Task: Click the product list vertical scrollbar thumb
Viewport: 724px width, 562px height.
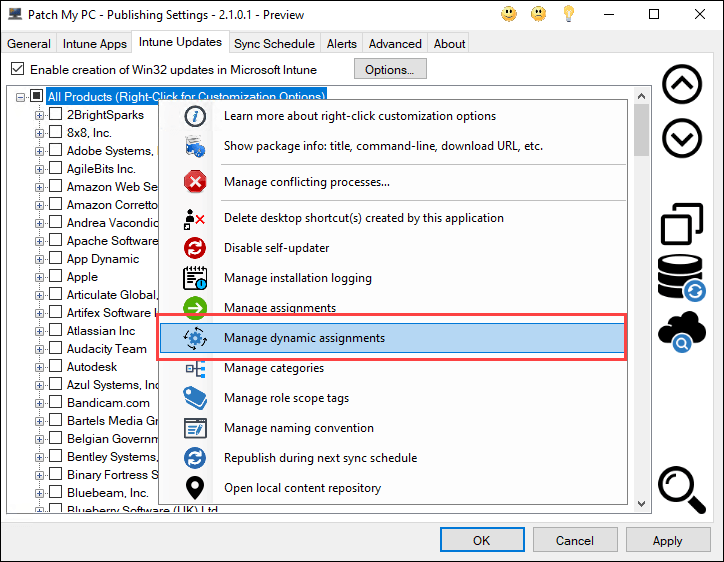Action: [641, 130]
